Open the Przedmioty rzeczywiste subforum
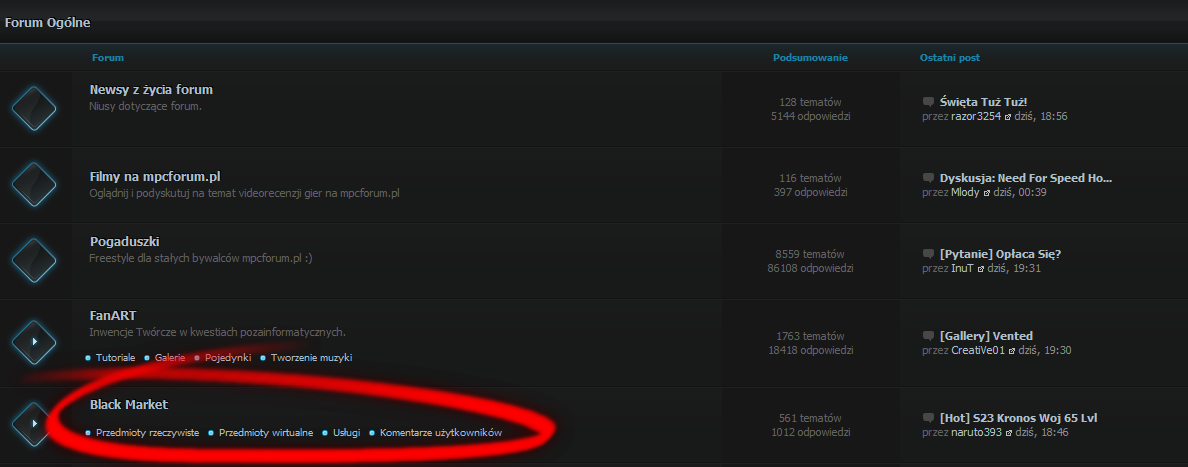The height and width of the screenshot is (467, 1188). point(147,433)
